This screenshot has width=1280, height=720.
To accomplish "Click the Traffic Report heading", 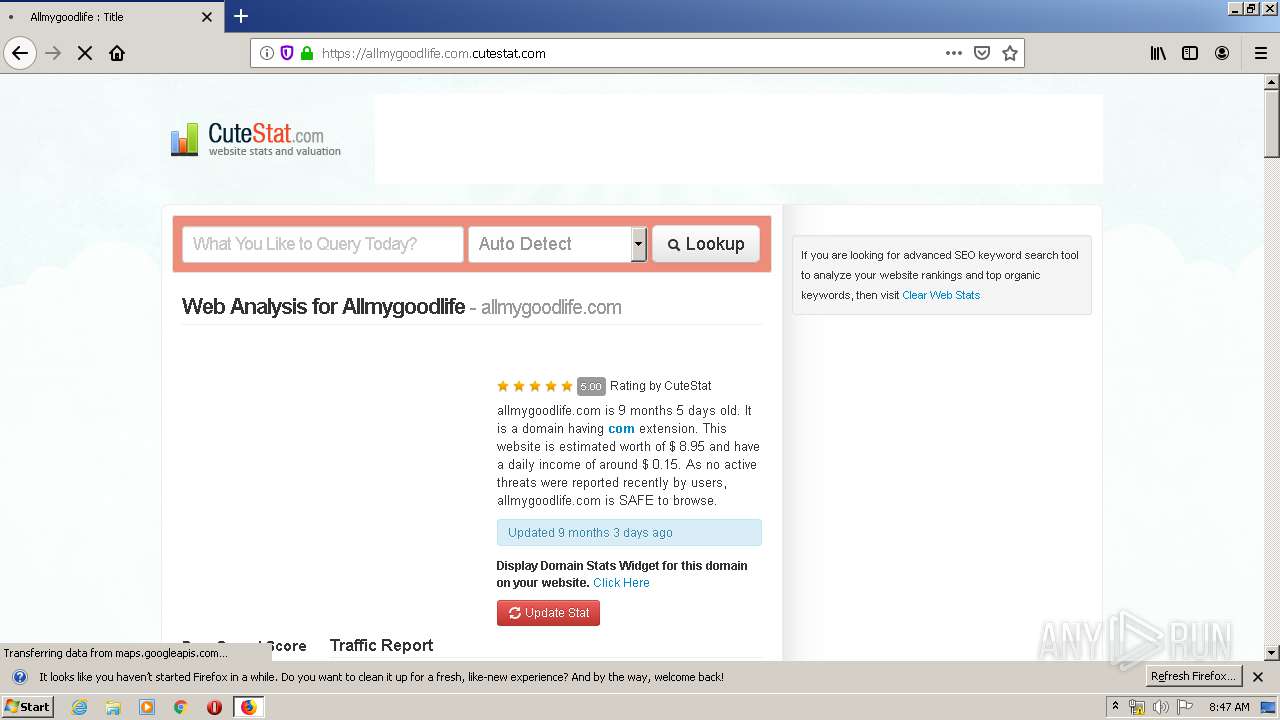I will [381, 646].
